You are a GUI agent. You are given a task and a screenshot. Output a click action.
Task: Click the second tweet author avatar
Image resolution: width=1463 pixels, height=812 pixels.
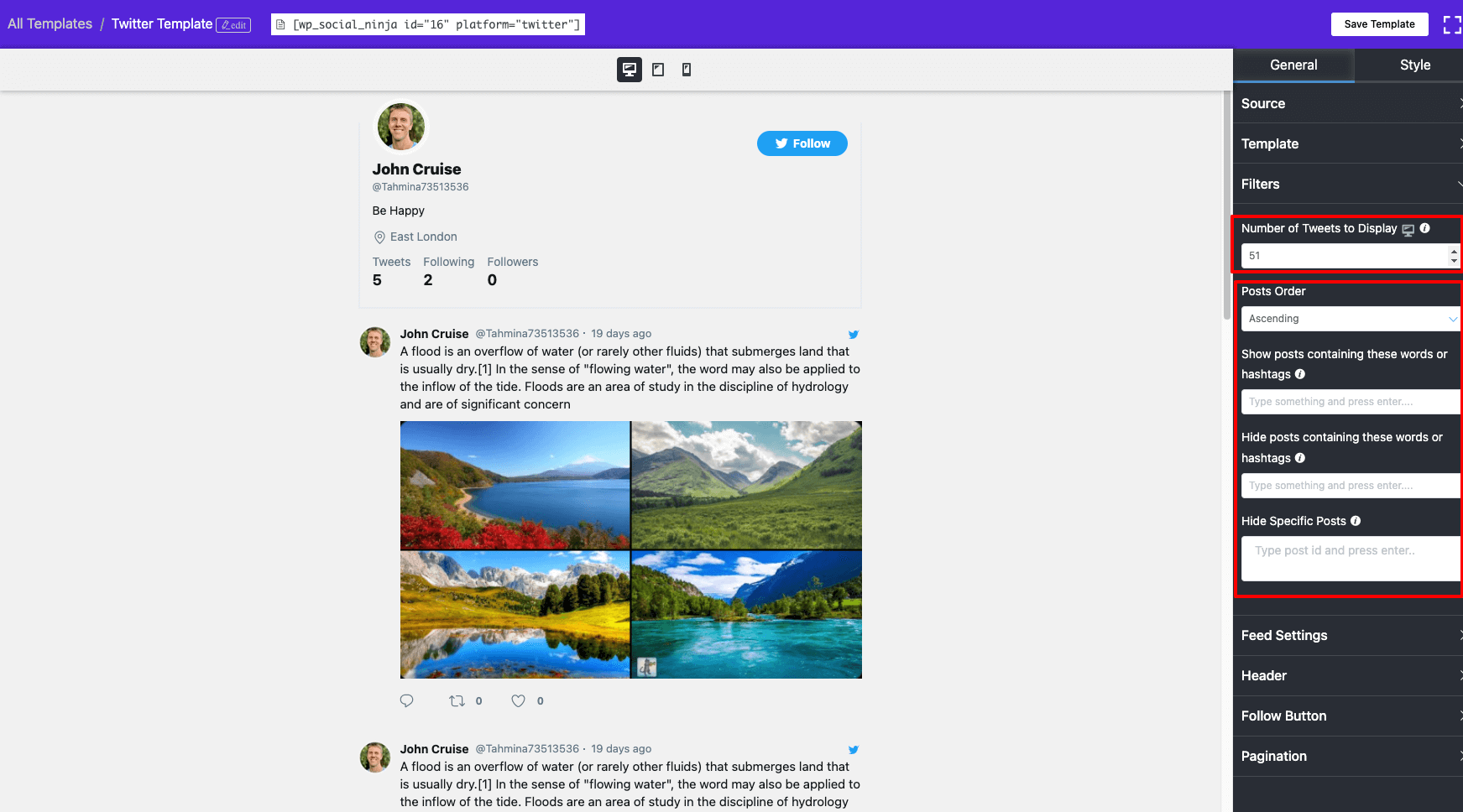coord(375,757)
